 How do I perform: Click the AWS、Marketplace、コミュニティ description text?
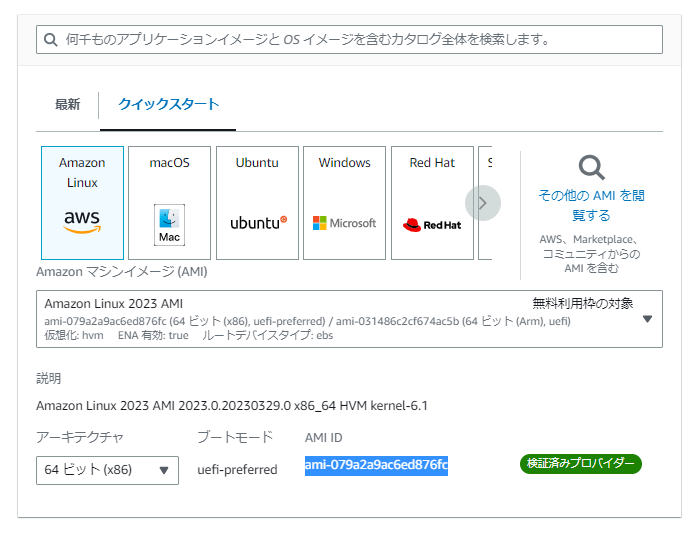click(x=591, y=254)
